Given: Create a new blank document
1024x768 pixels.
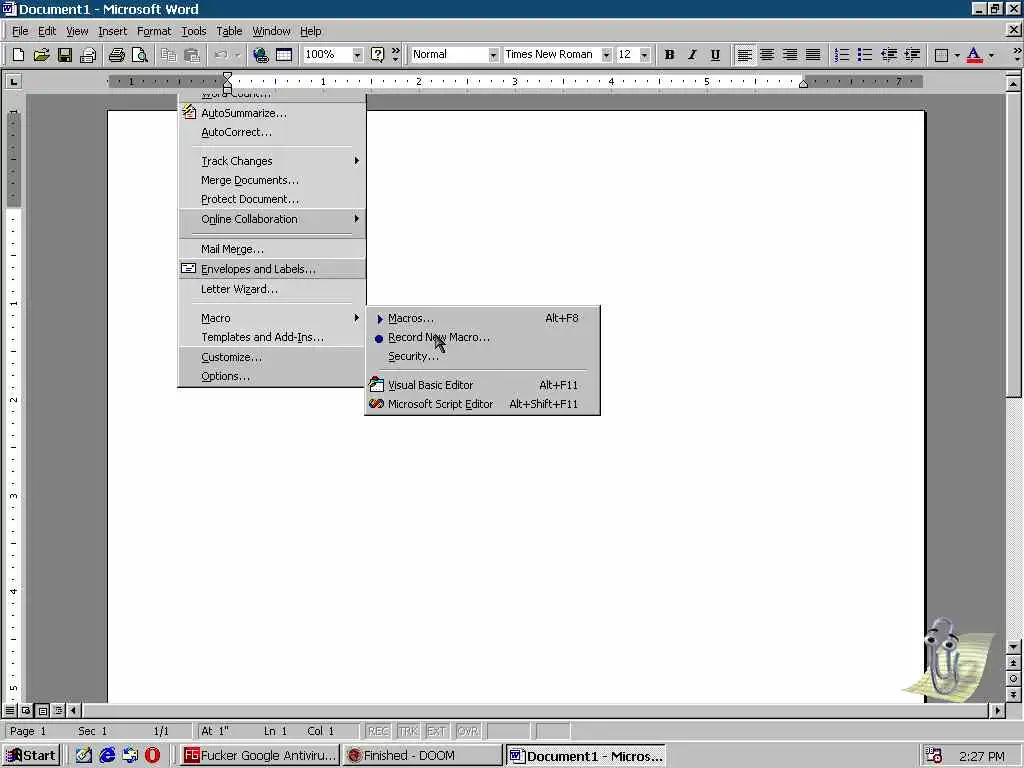Looking at the screenshot, I should click(x=18, y=55).
